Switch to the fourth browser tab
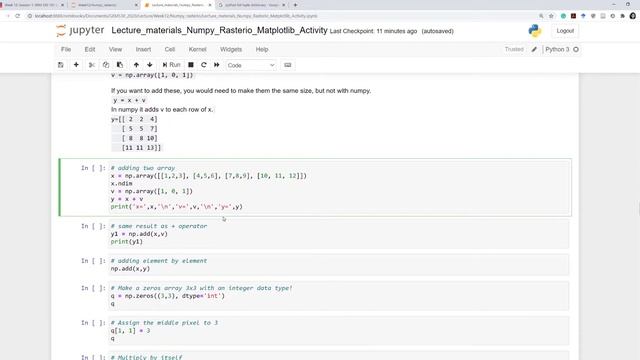This screenshot has height=360, width=640. pos(251,5)
